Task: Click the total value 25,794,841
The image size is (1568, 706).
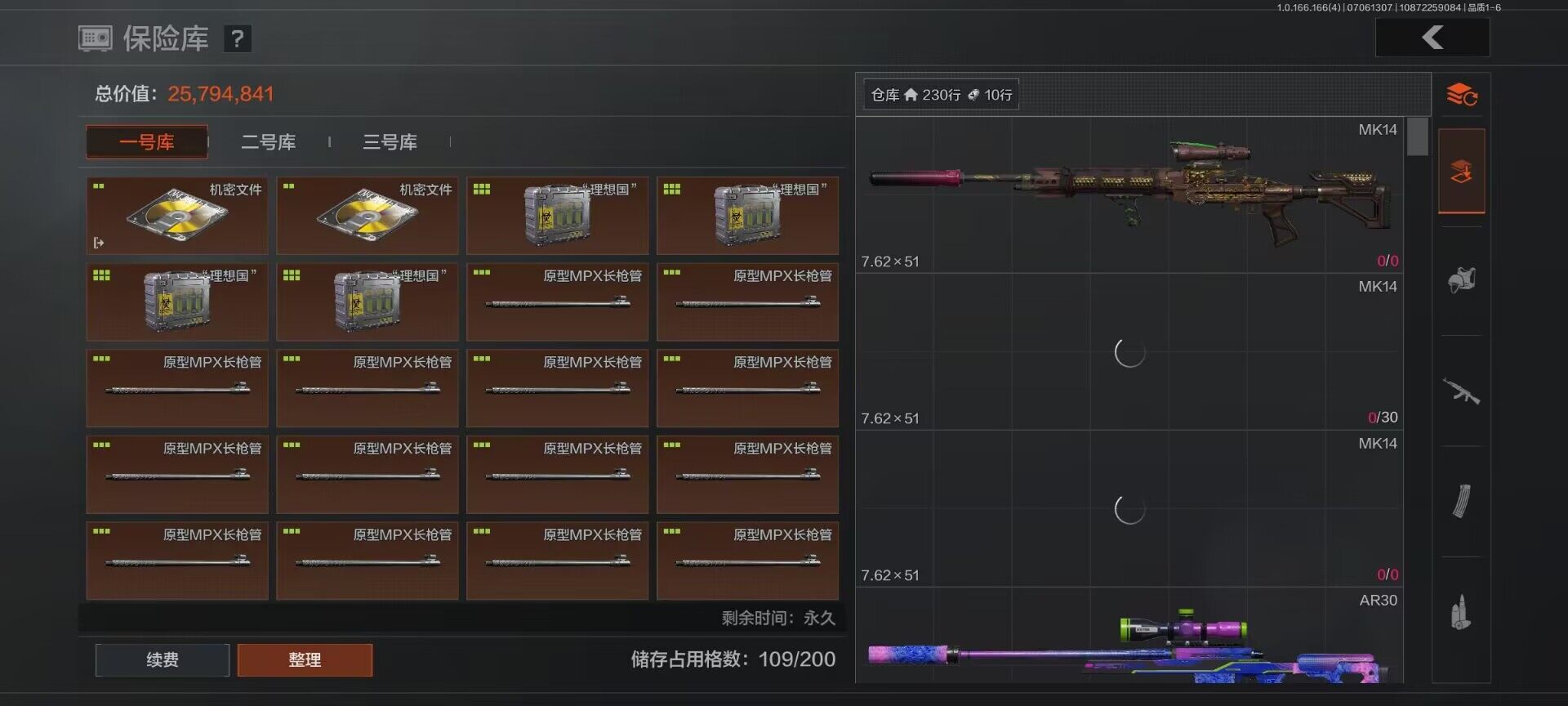Action: 220,94
